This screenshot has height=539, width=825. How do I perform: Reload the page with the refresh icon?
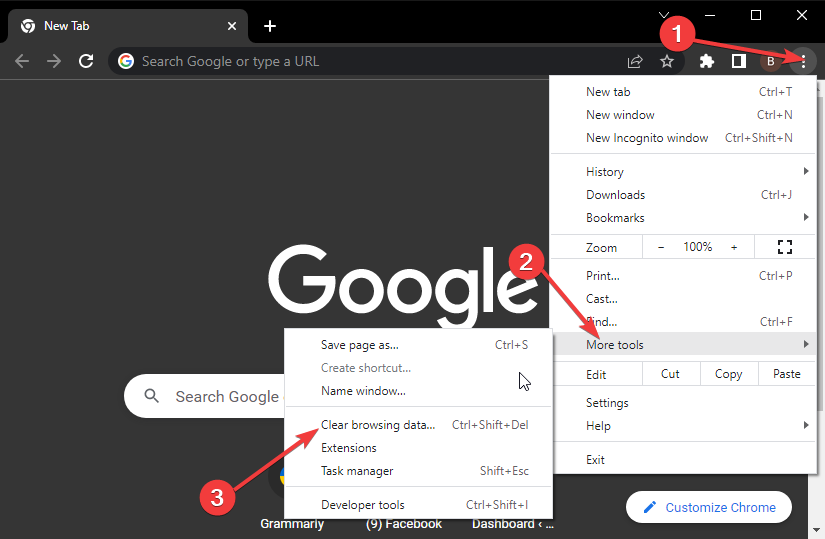[x=86, y=62]
